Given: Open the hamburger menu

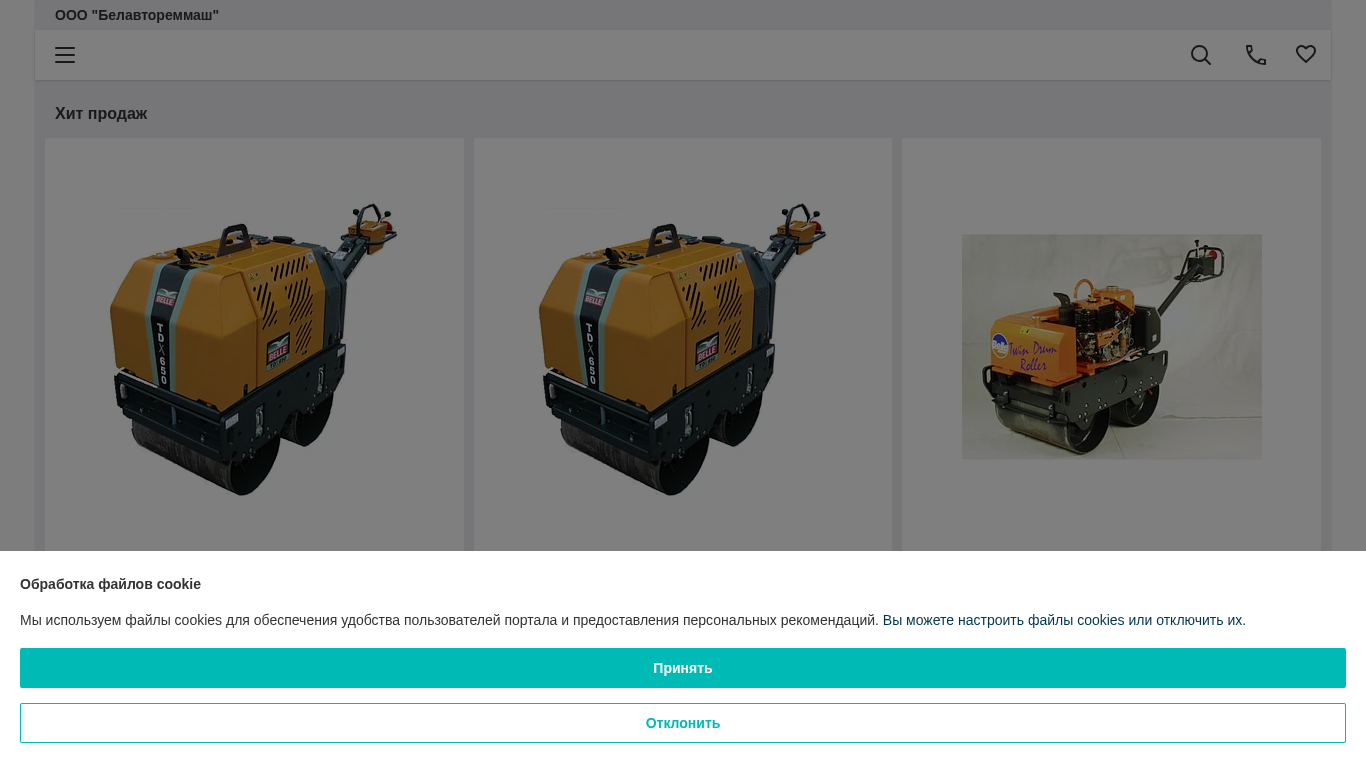Looking at the screenshot, I should tap(65, 55).
